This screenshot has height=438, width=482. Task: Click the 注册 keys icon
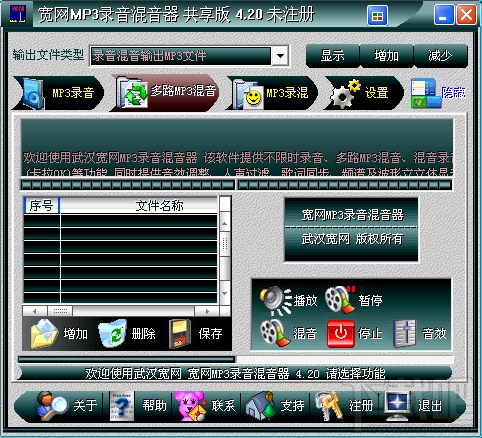tap(329, 406)
